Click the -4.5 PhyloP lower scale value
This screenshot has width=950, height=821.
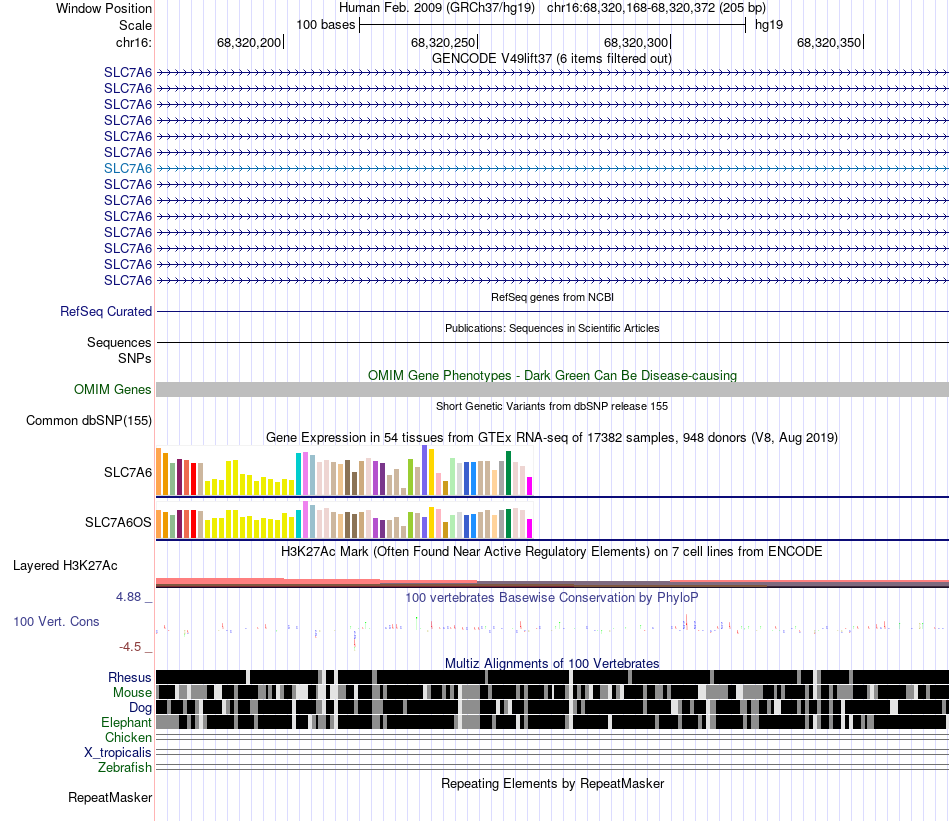tap(130, 647)
